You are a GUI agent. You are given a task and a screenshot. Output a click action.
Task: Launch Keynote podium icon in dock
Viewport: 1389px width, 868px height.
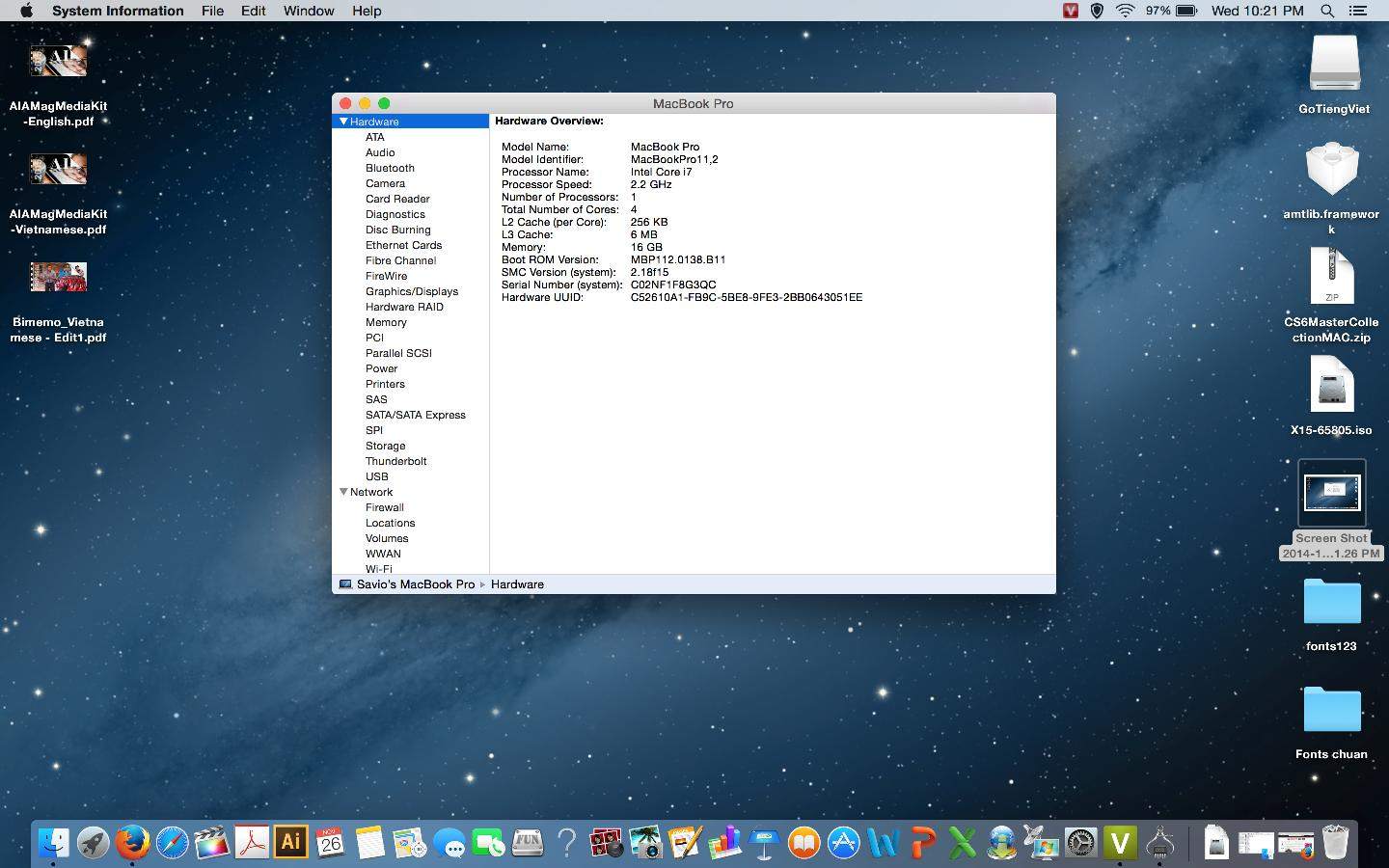pyautogui.click(x=765, y=843)
